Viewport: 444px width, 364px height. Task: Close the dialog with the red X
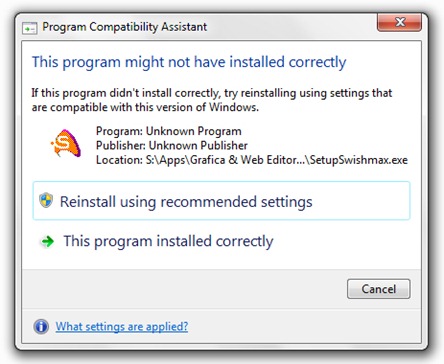click(x=399, y=22)
